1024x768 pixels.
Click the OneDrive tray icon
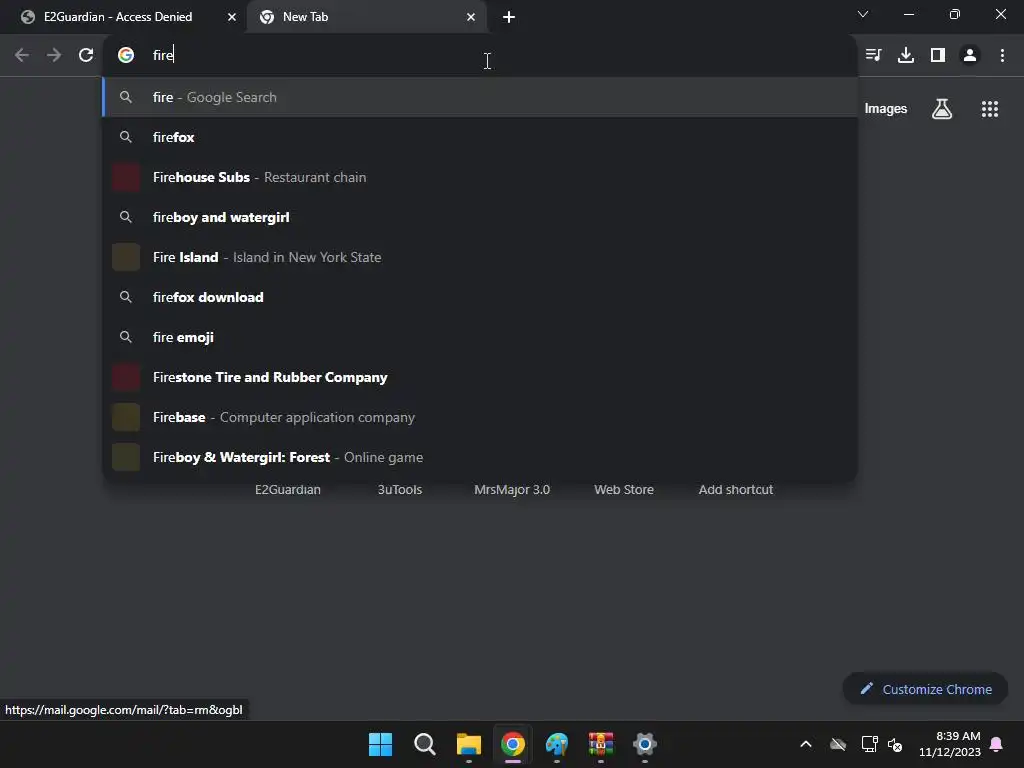click(x=838, y=744)
